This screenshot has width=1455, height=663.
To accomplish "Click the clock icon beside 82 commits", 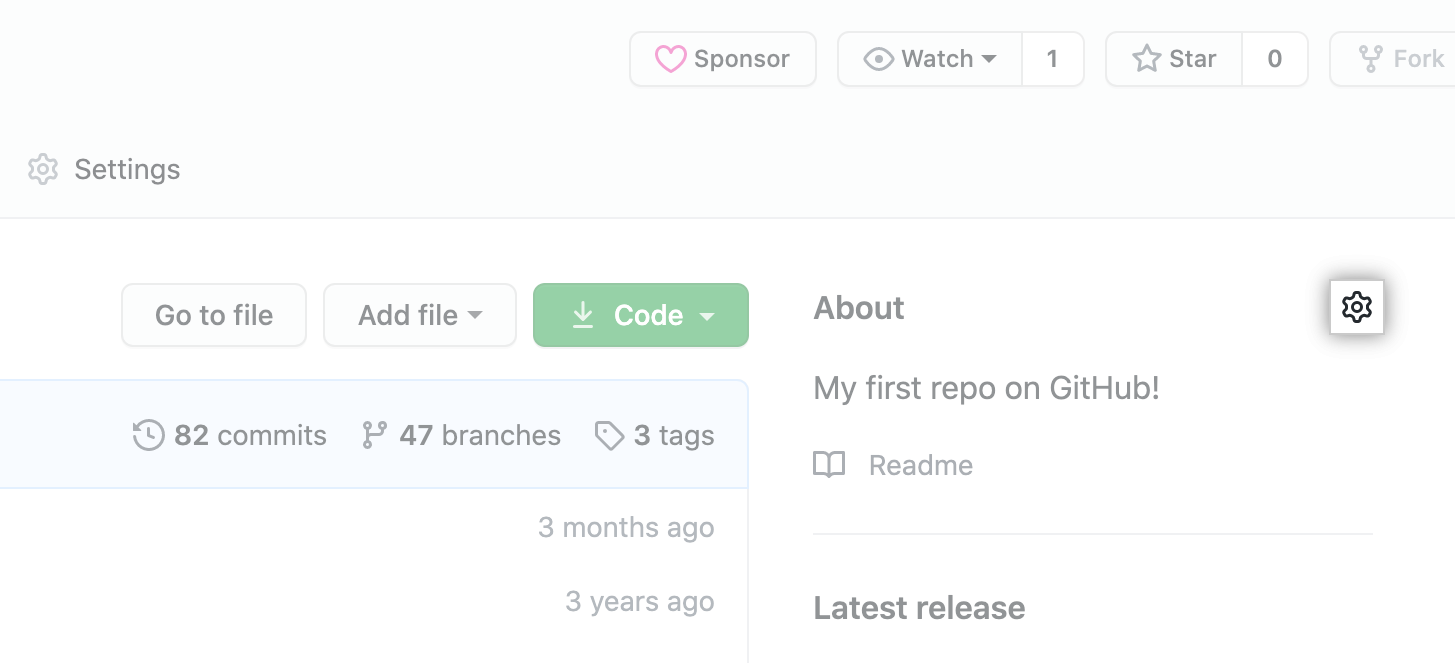I will pyautogui.click(x=147, y=435).
